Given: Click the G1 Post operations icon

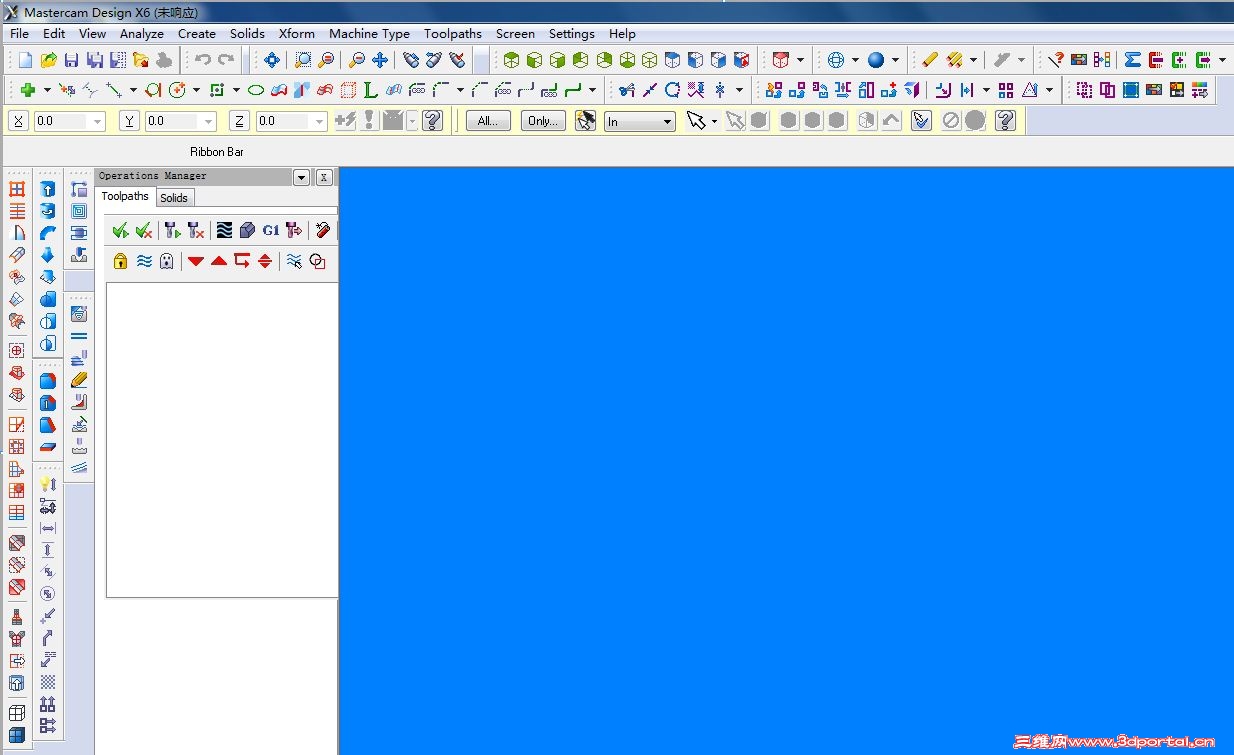Looking at the screenshot, I should tap(271, 230).
